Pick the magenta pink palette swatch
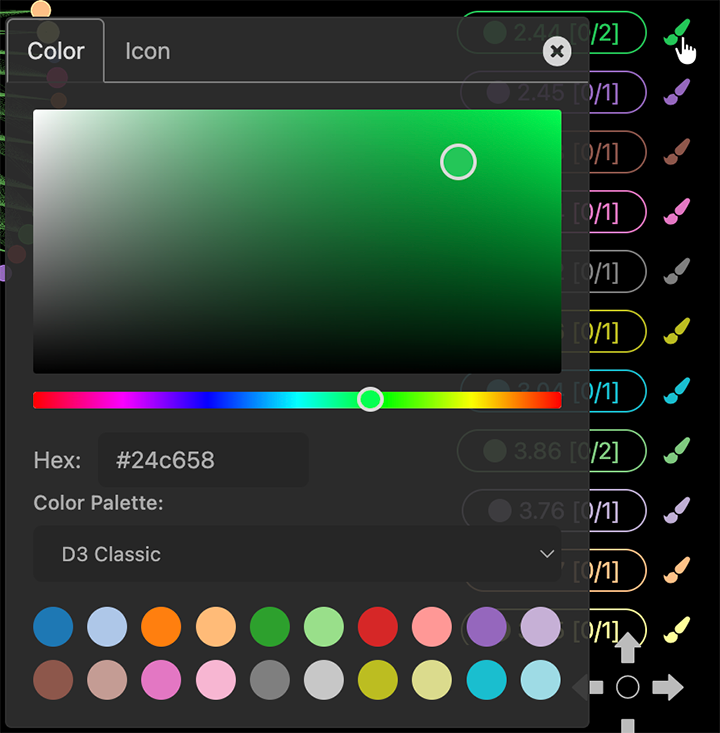Image resolution: width=720 pixels, height=733 pixels. (161, 680)
